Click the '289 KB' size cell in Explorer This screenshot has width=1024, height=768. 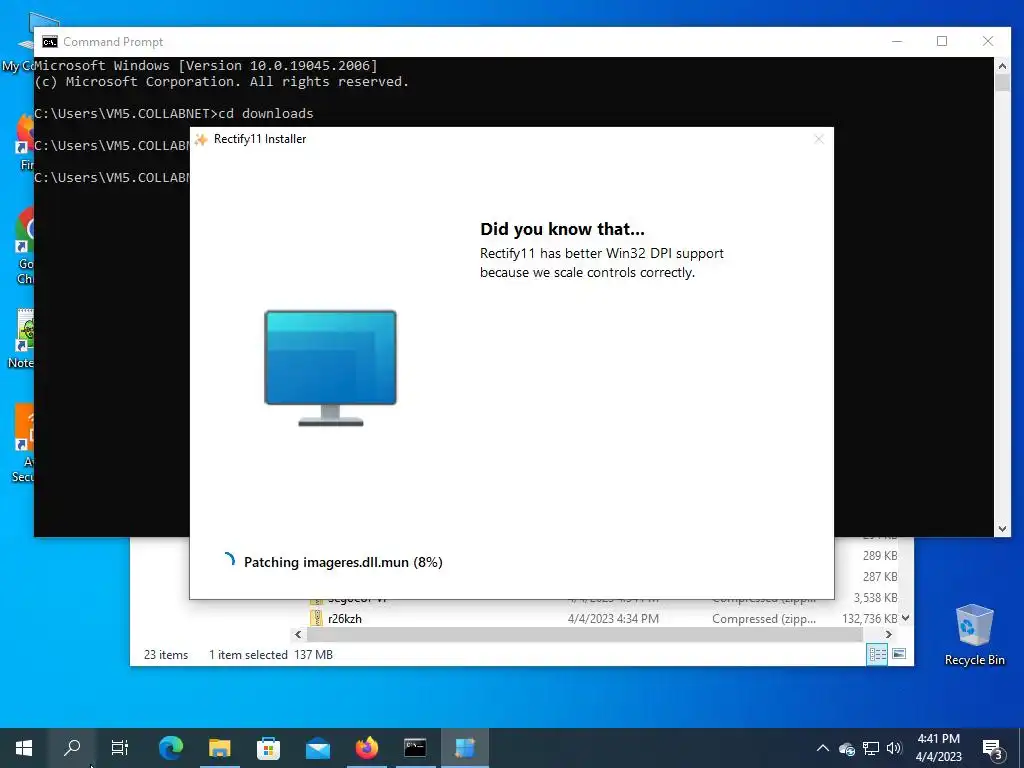coord(880,556)
